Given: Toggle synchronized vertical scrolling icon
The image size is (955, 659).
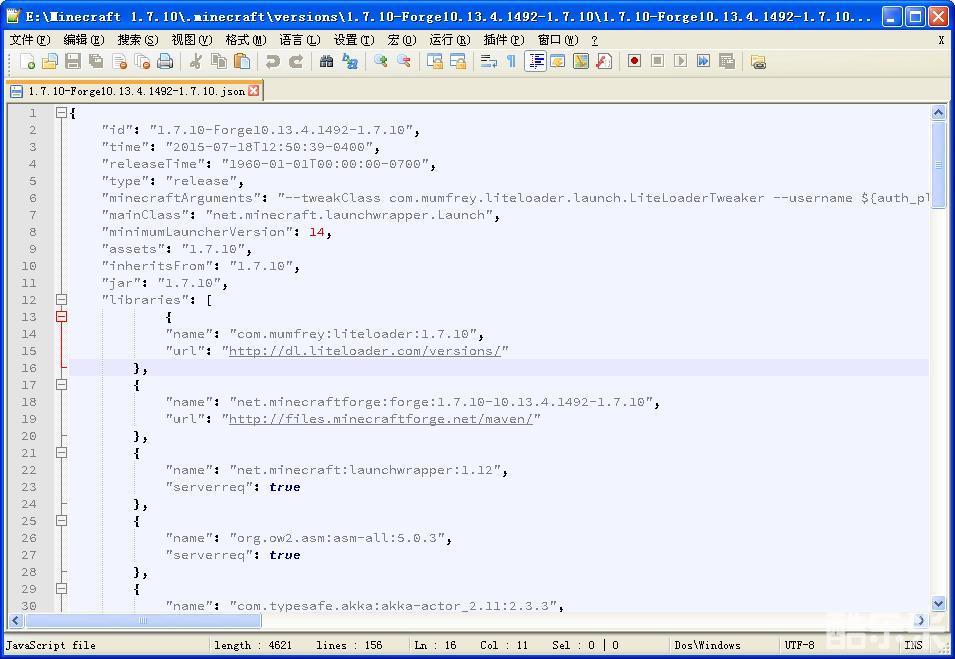Looking at the screenshot, I should coord(435,62).
